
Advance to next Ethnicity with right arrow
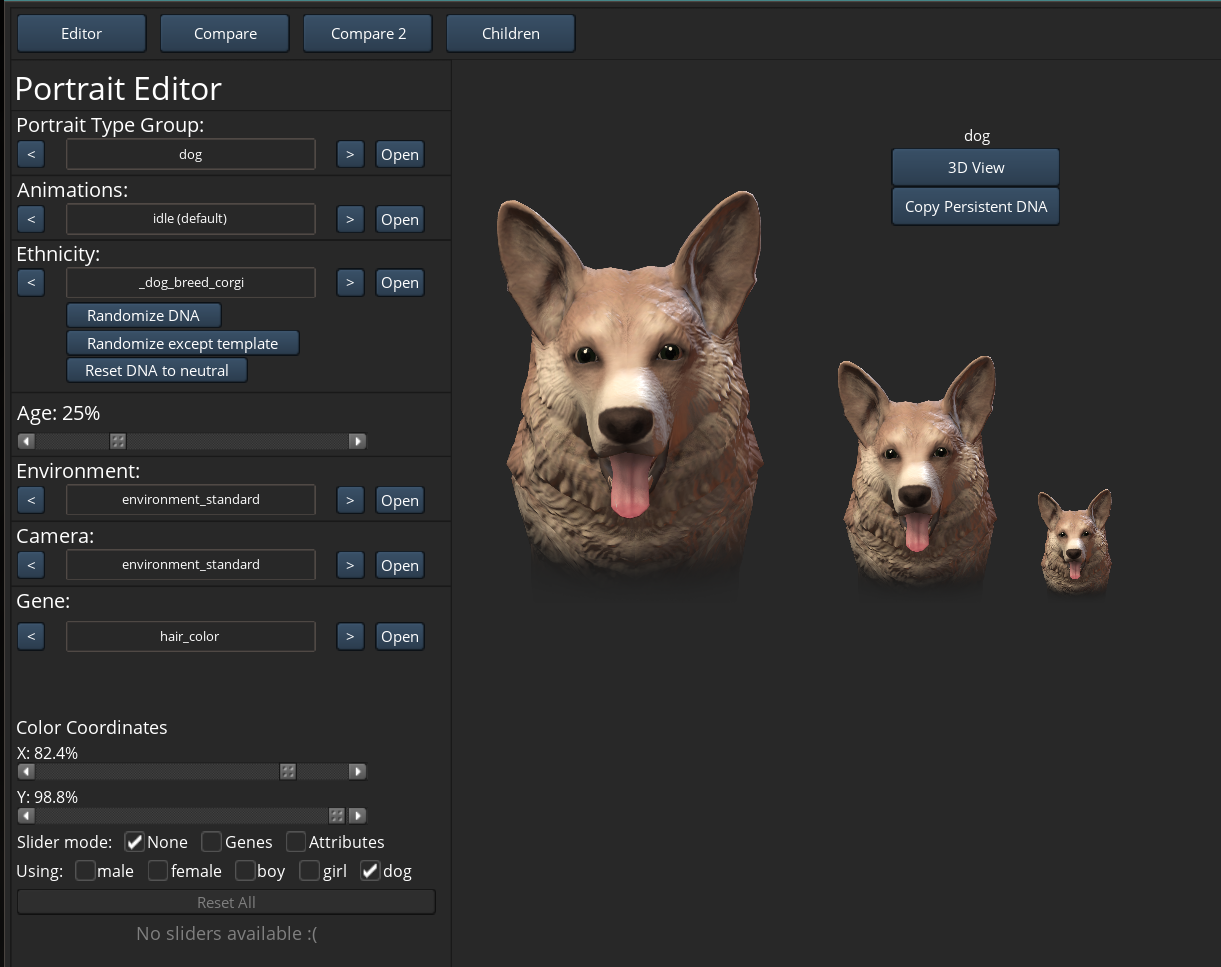coord(349,283)
